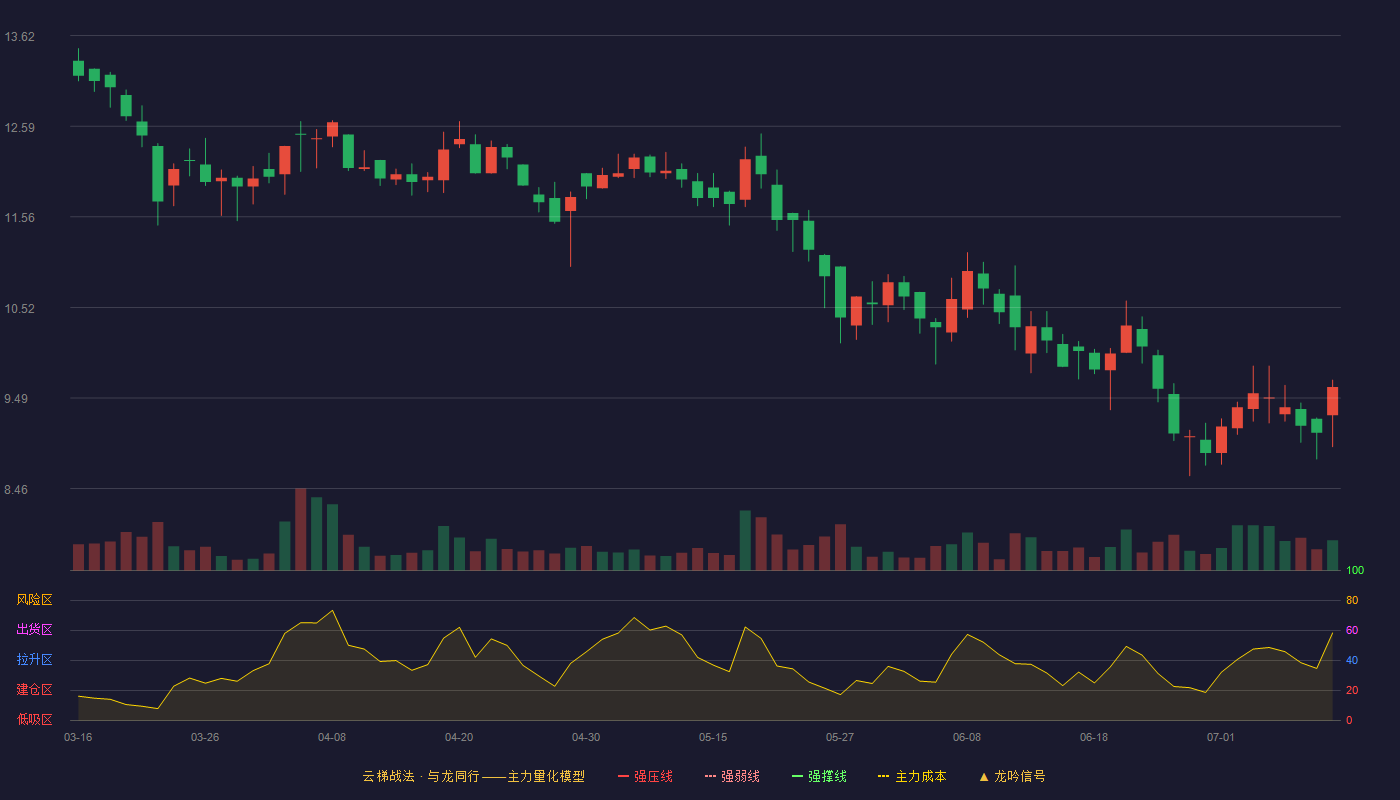Image resolution: width=1400 pixels, height=800 pixels.
Task: Click the 13.62 price axis label
Action: tap(19, 37)
